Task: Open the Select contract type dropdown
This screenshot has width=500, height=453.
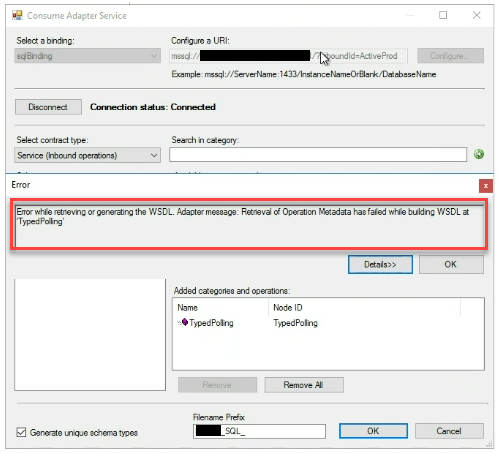Action: pos(87,155)
